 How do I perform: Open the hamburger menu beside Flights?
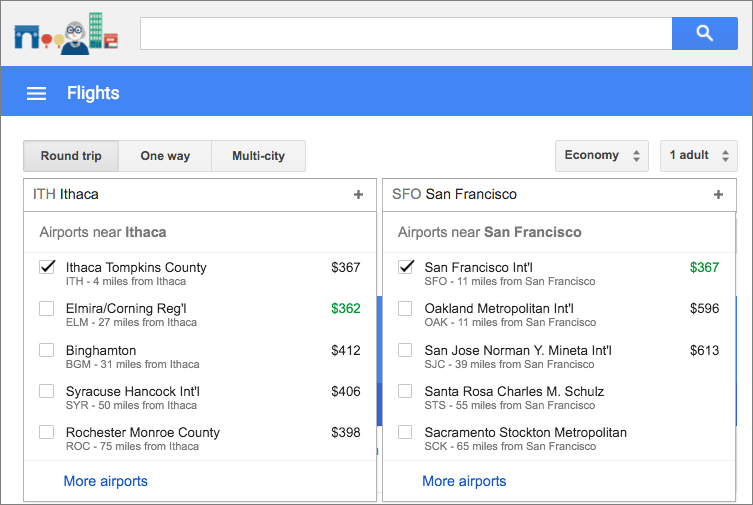pos(36,93)
